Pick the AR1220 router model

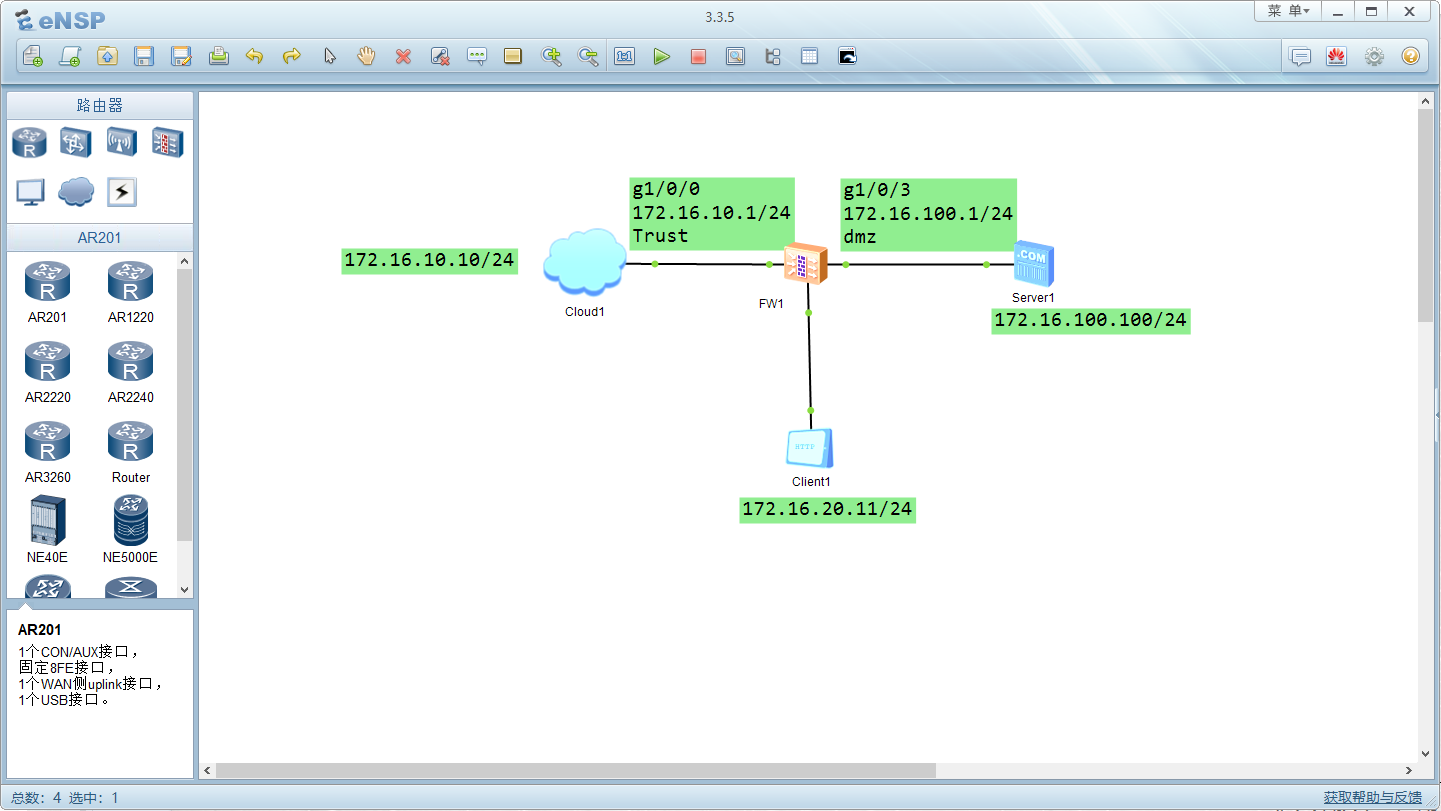131,292
